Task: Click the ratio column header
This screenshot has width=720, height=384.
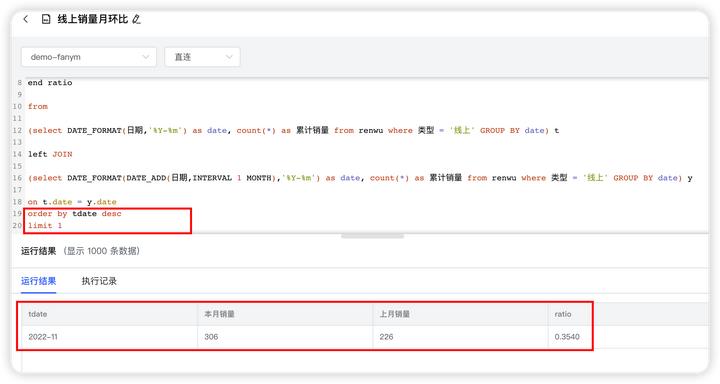Action: click(x=562, y=314)
